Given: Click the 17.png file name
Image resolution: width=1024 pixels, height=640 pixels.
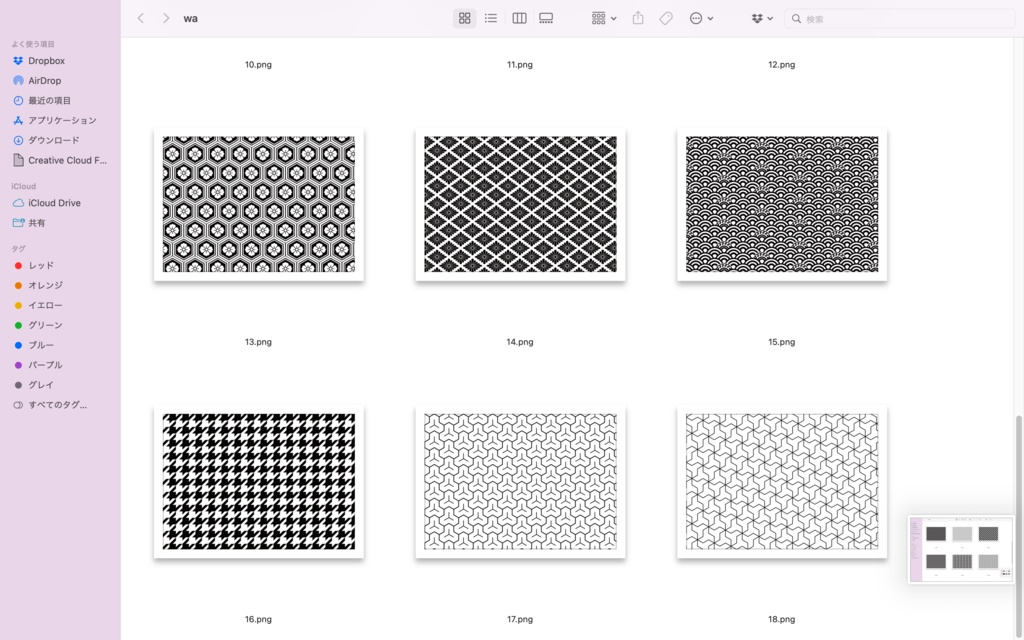Looking at the screenshot, I should [520, 619].
